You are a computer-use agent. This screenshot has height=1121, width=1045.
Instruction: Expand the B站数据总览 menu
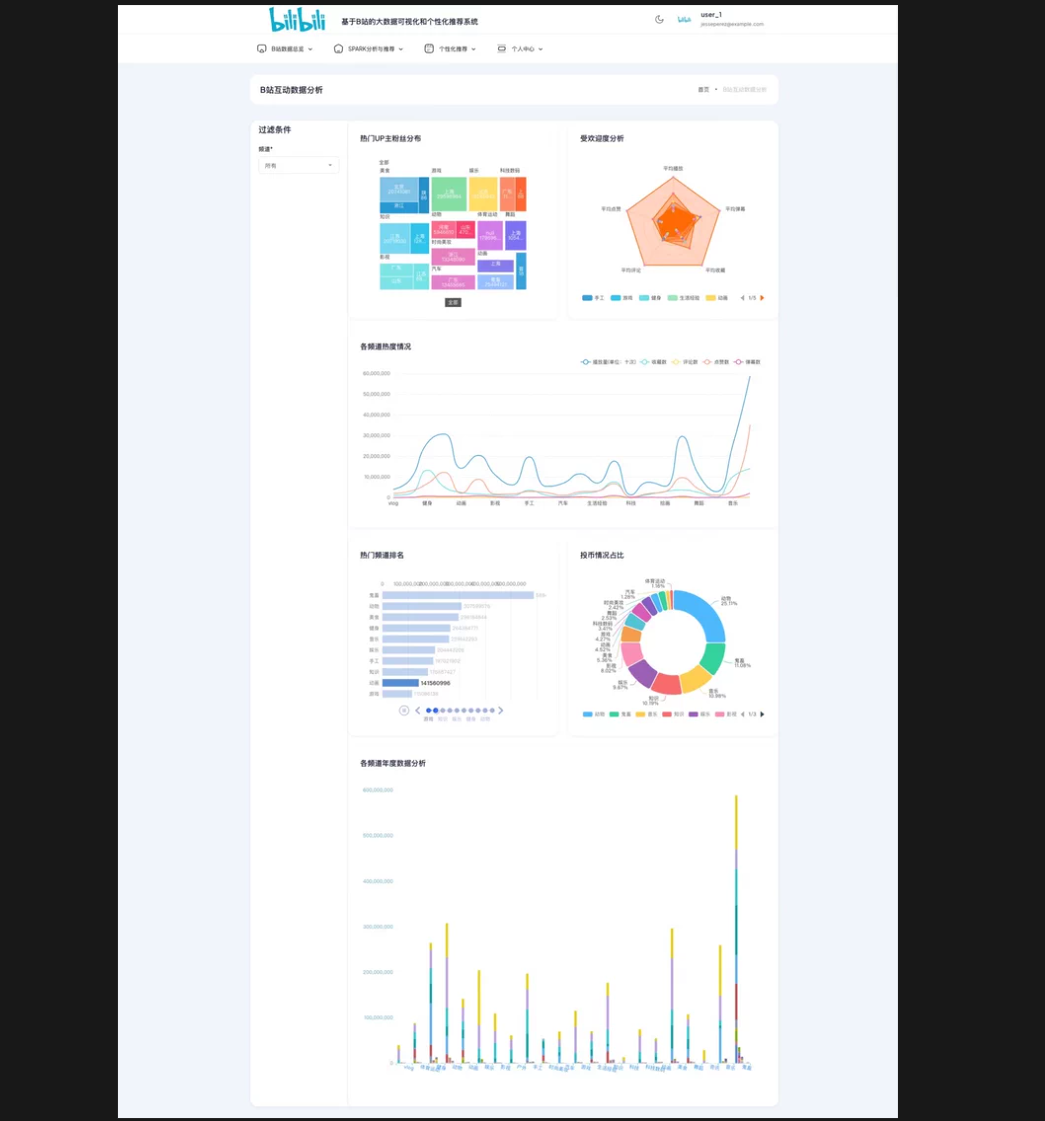coord(285,48)
